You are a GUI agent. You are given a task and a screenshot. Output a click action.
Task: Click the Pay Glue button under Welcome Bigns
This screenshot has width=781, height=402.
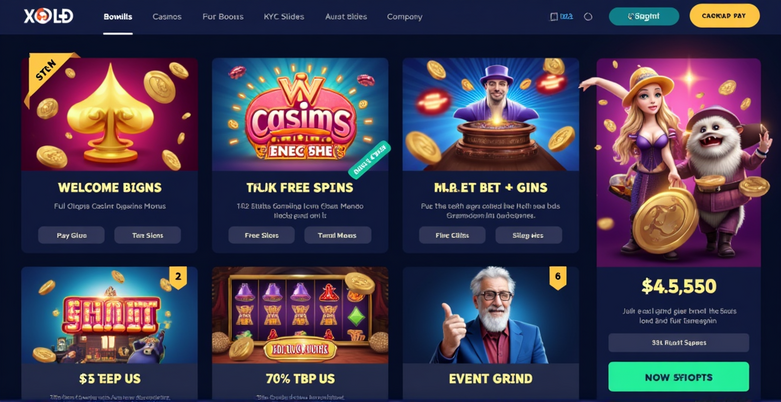click(x=71, y=235)
